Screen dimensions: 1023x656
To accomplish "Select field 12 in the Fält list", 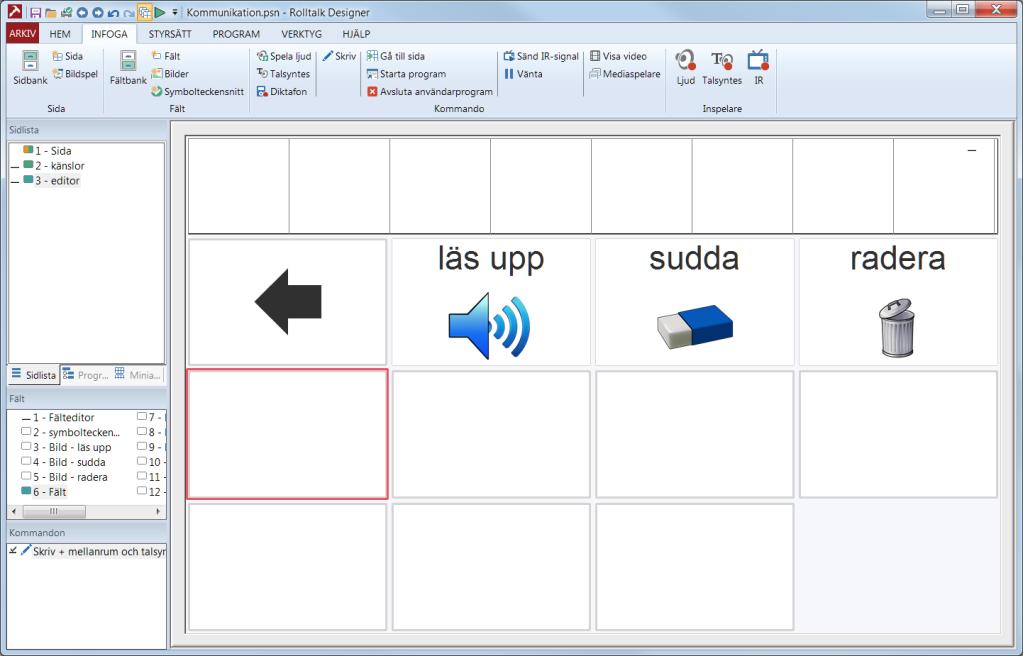I will (151, 492).
